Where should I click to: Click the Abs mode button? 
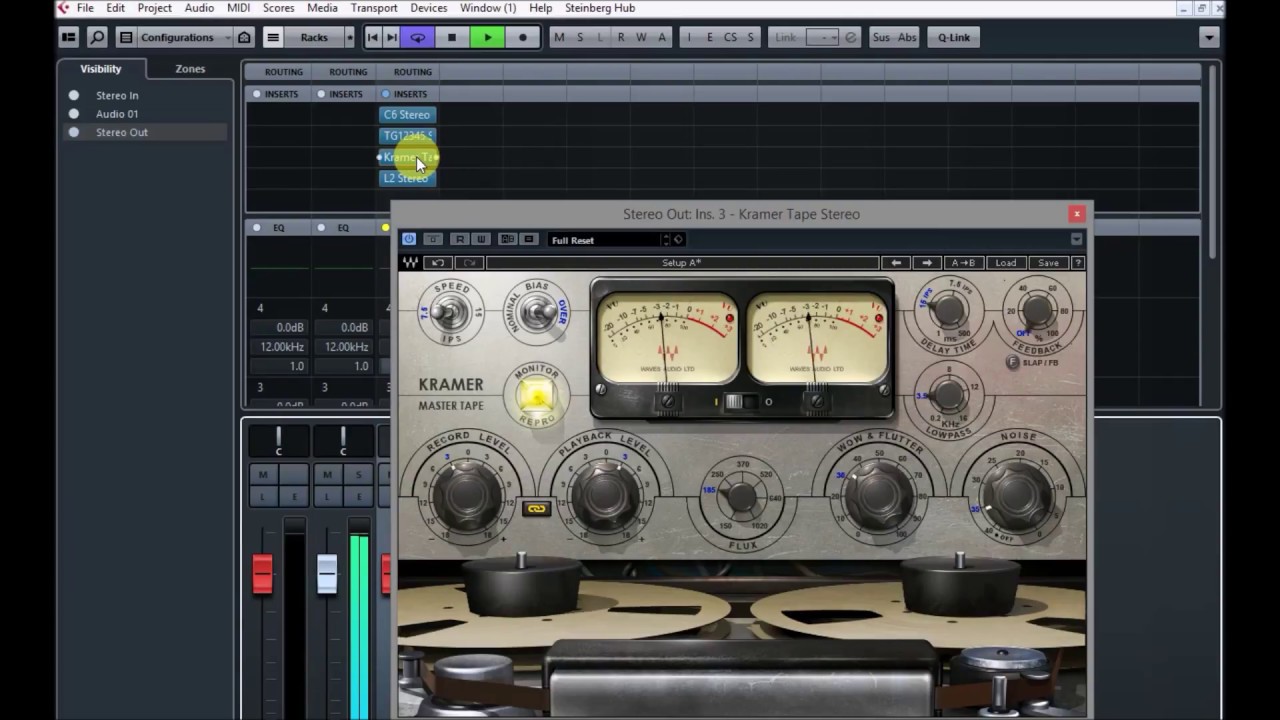pyautogui.click(x=907, y=37)
